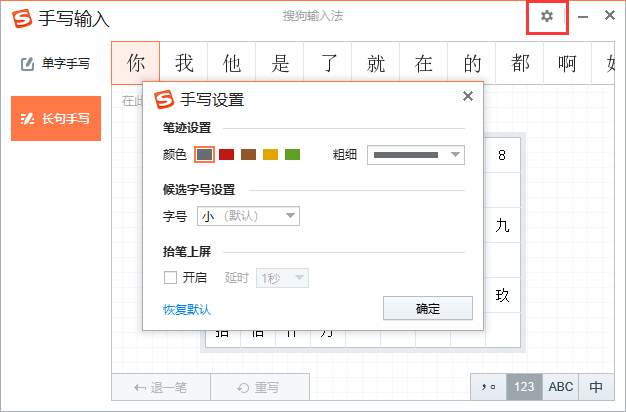Click the 恢复默认 link
The width and height of the screenshot is (626, 412).
tap(187, 309)
